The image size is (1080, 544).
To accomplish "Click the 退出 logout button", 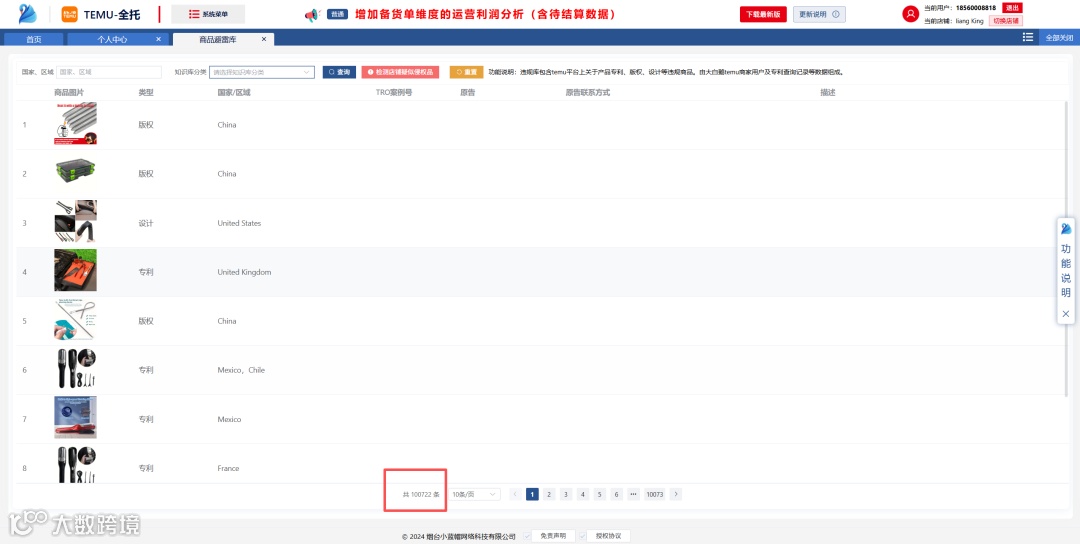I will [x=1012, y=8].
